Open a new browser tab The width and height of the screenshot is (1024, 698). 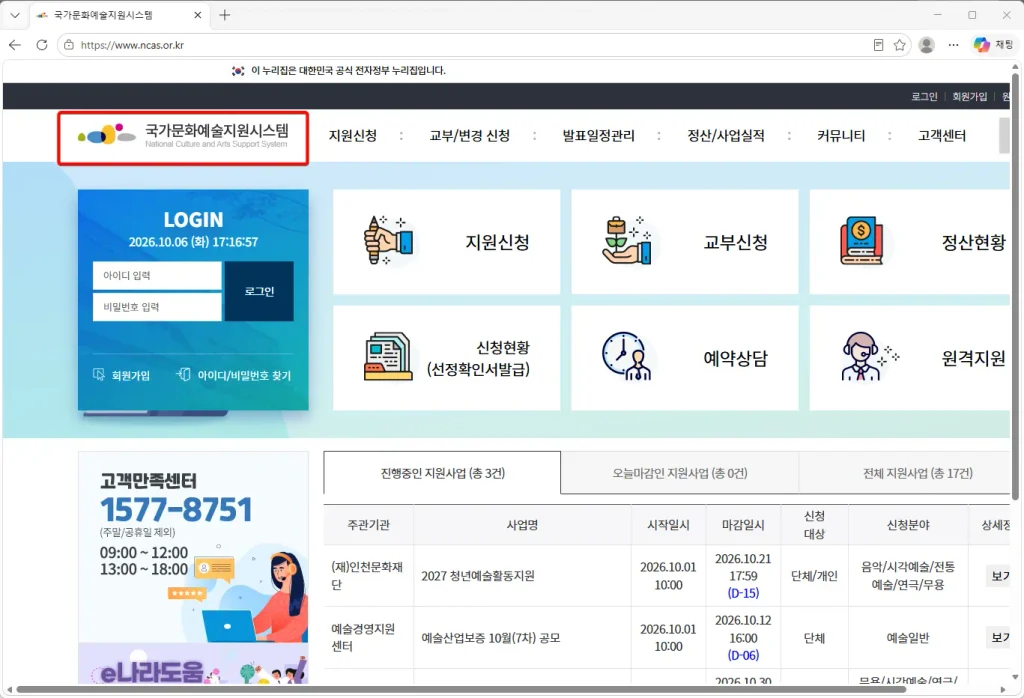tap(225, 15)
